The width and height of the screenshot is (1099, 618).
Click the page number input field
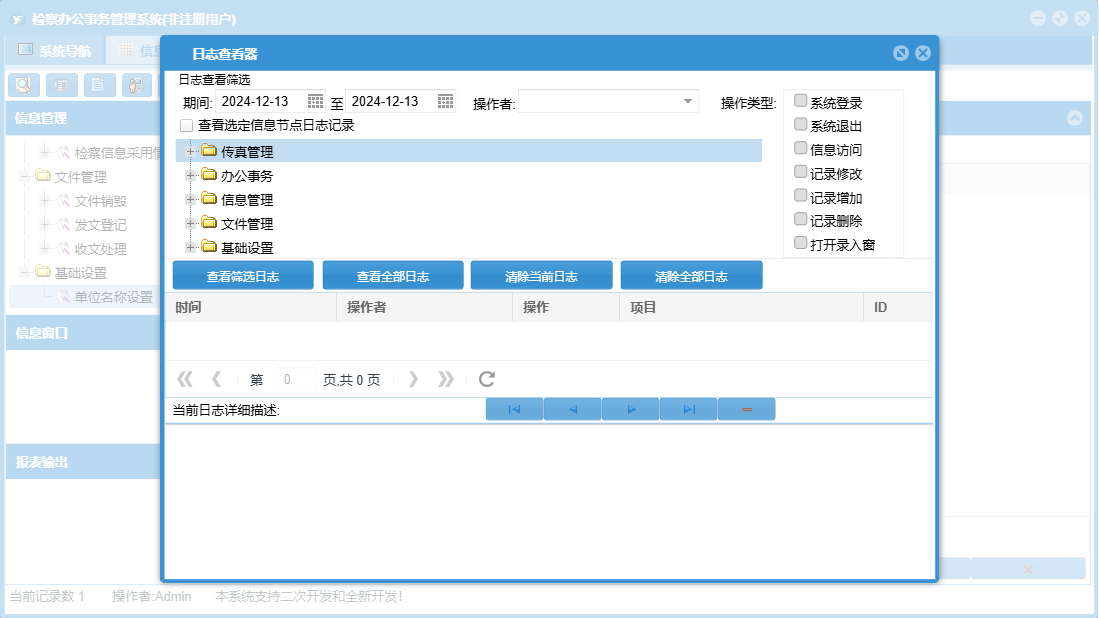[x=296, y=380]
